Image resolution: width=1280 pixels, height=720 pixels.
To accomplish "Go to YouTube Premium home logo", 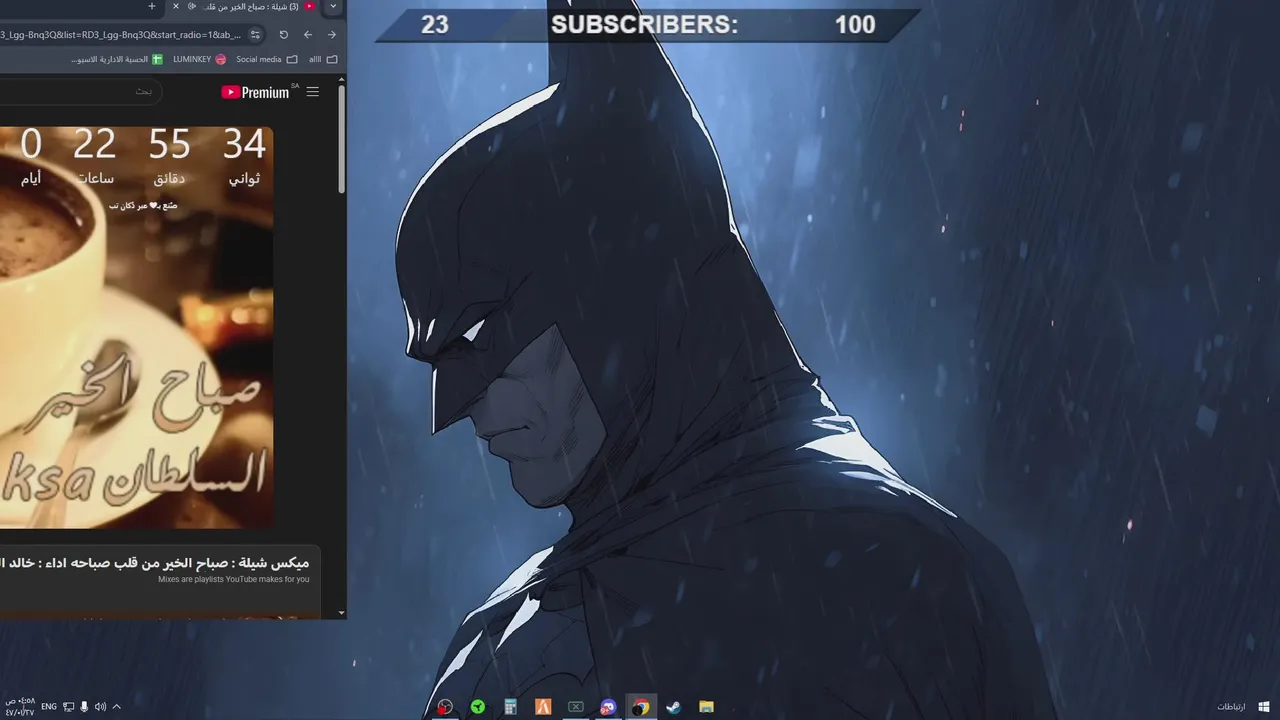I will click(255, 92).
